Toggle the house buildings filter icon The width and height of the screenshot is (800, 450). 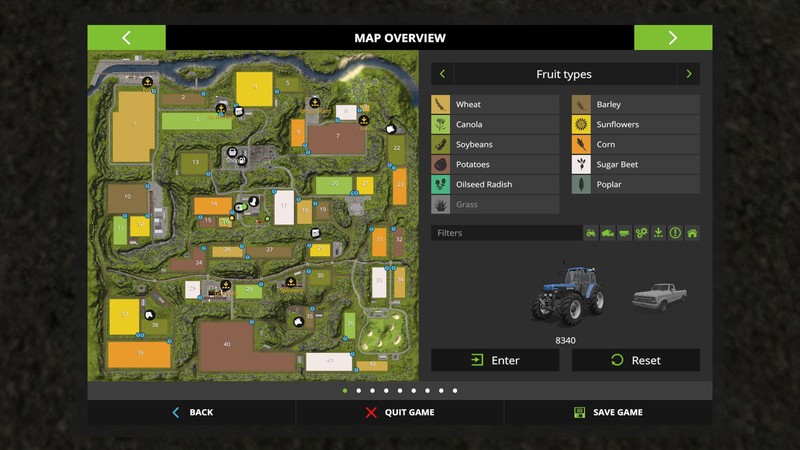tap(692, 233)
